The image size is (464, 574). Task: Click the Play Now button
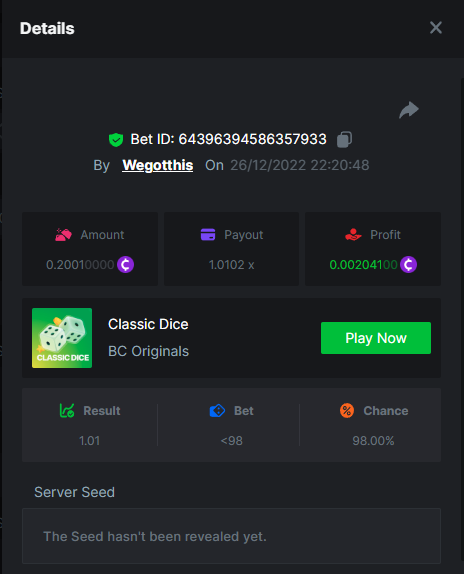click(376, 338)
